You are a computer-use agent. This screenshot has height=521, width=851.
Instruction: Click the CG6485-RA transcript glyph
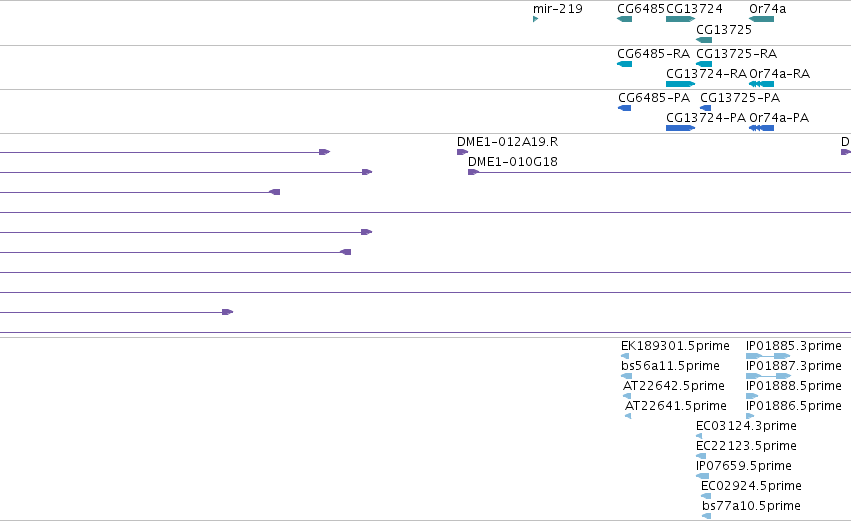[624, 64]
